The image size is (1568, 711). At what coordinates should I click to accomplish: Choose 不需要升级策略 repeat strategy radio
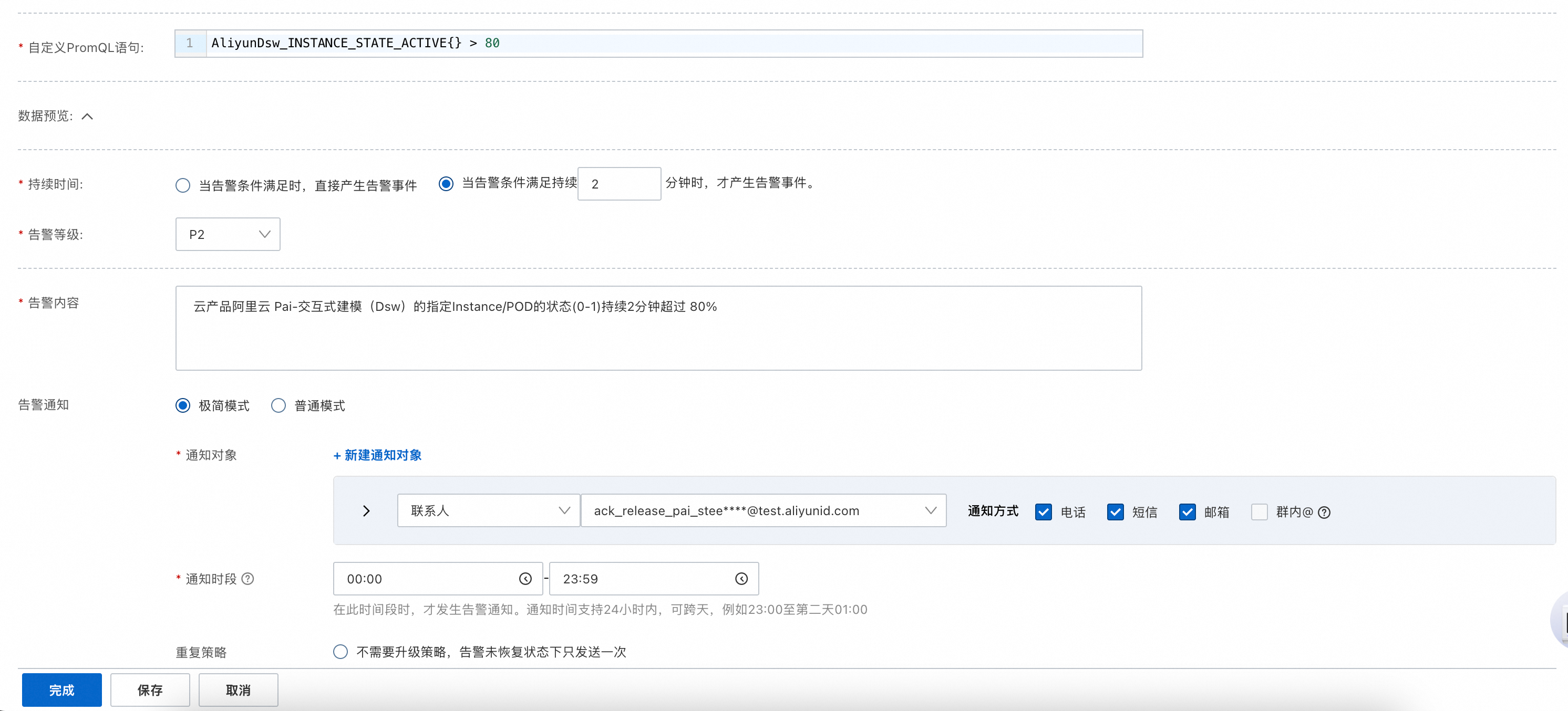pos(341,652)
